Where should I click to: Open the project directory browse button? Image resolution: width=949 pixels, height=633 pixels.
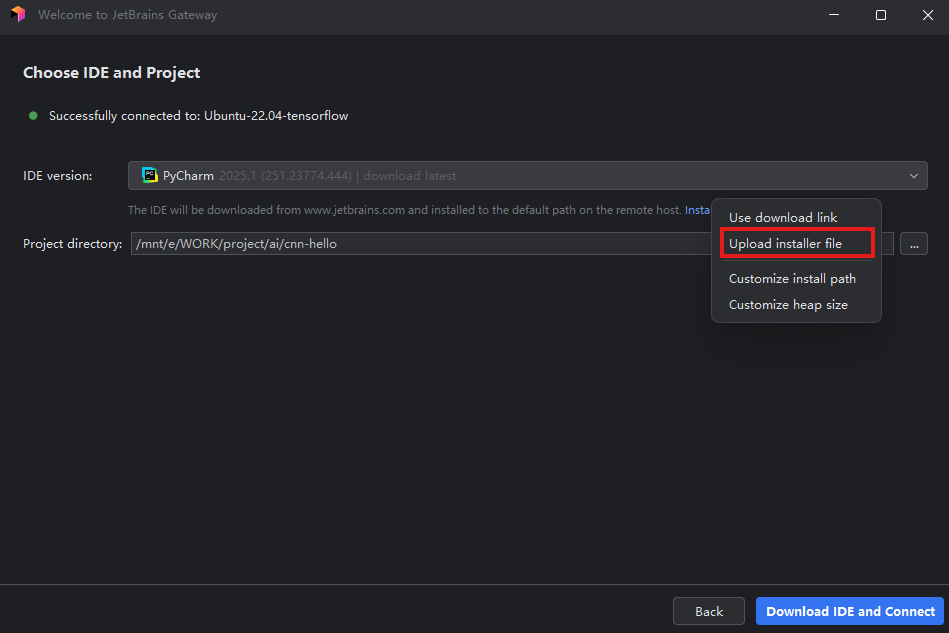click(x=914, y=244)
